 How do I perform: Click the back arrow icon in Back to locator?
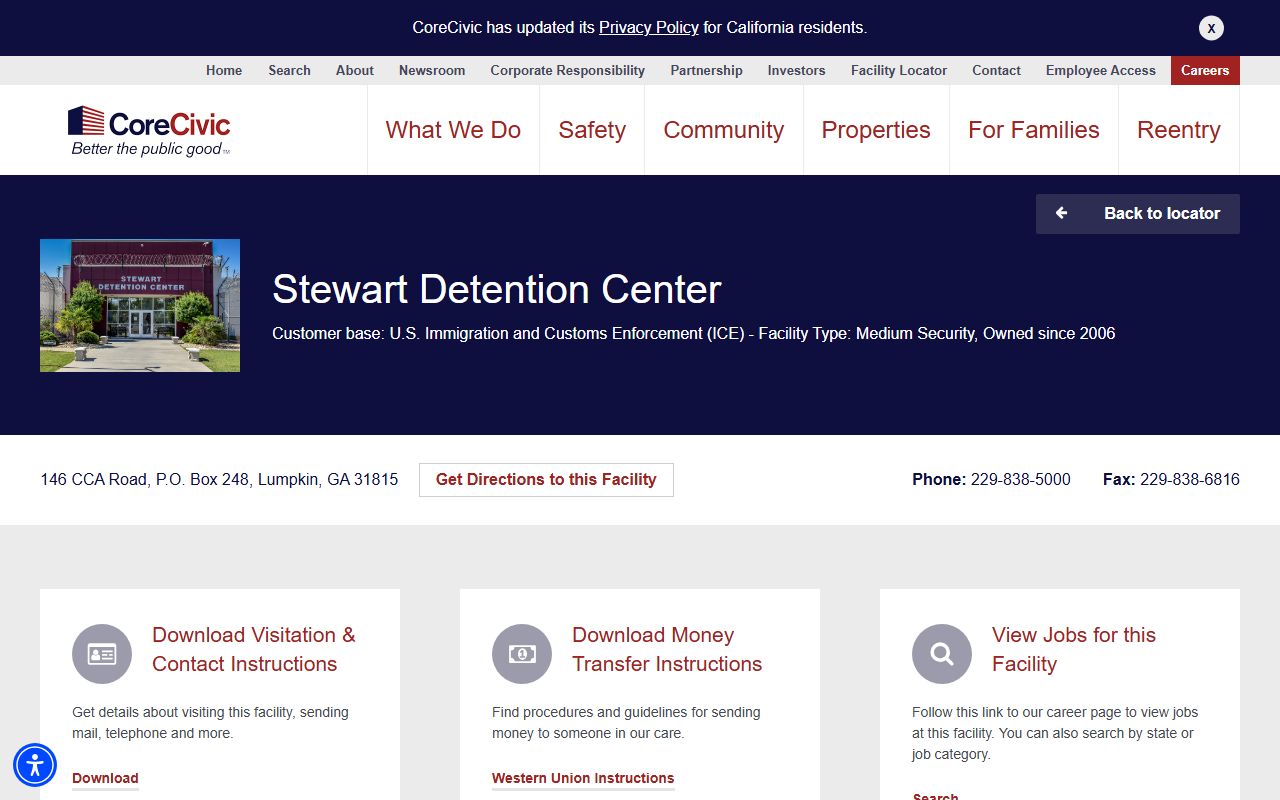1062,213
